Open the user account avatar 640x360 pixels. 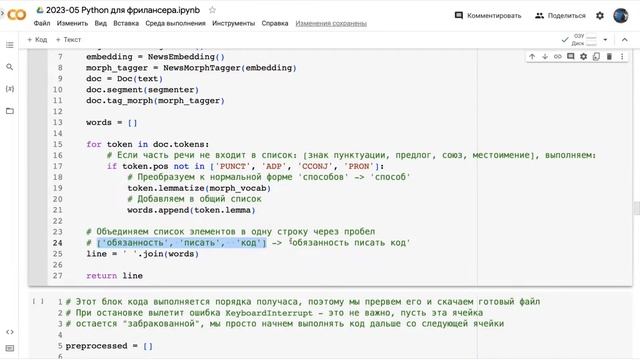[x=620, y=16]
